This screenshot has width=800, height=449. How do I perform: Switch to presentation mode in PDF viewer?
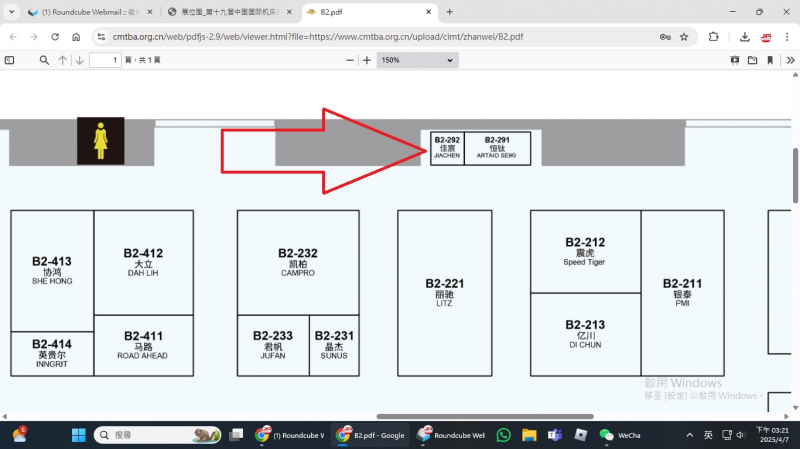(x=735, y=60)
